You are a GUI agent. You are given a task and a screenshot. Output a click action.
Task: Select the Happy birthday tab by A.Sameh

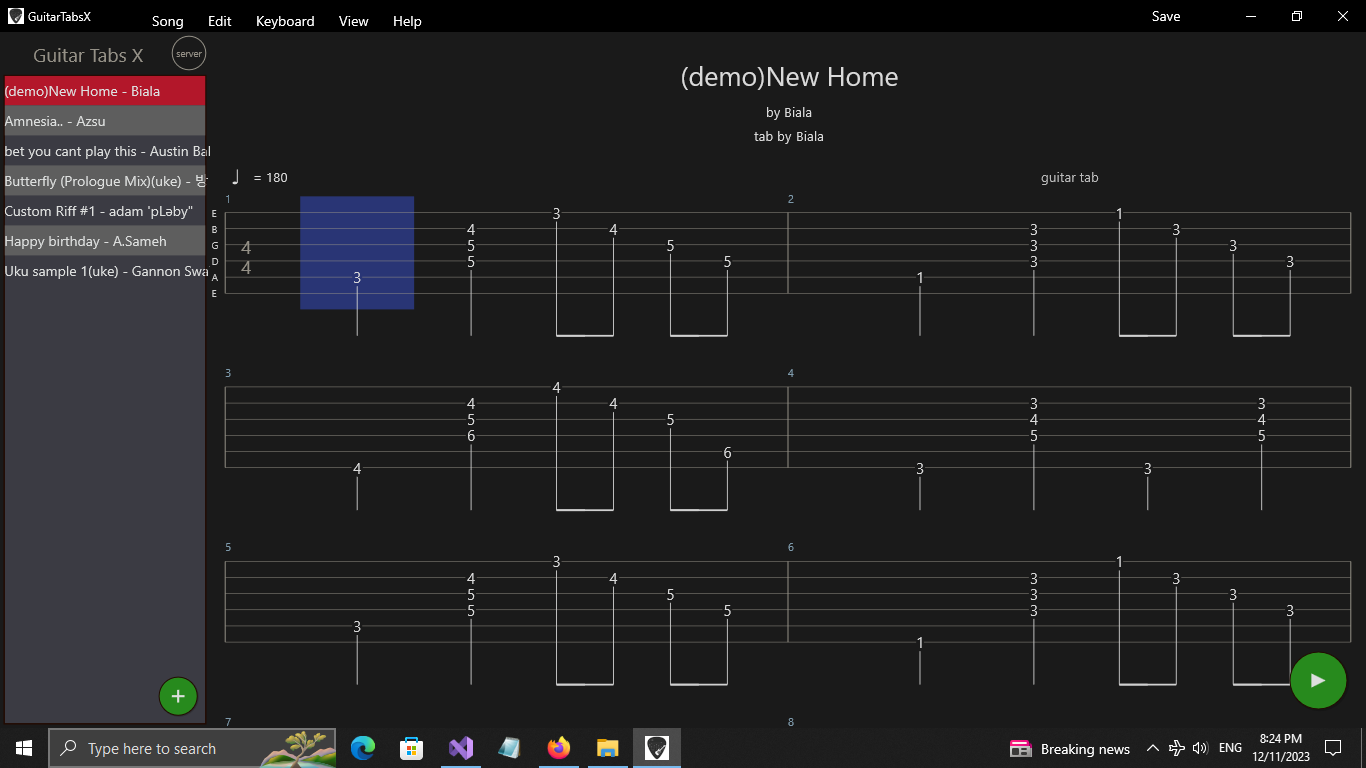(x=100, y=241)
